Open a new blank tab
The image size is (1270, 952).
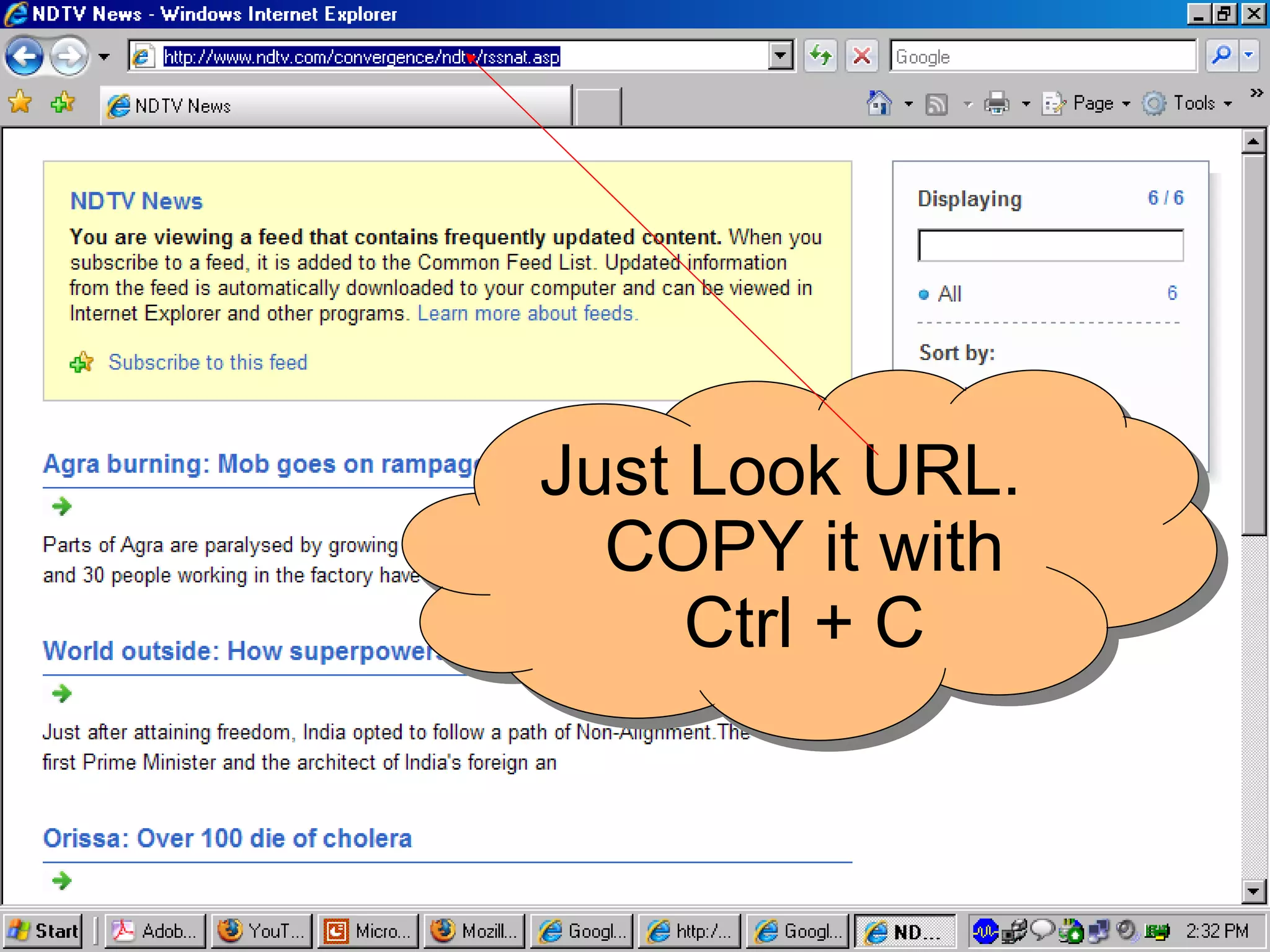point(598,107)
